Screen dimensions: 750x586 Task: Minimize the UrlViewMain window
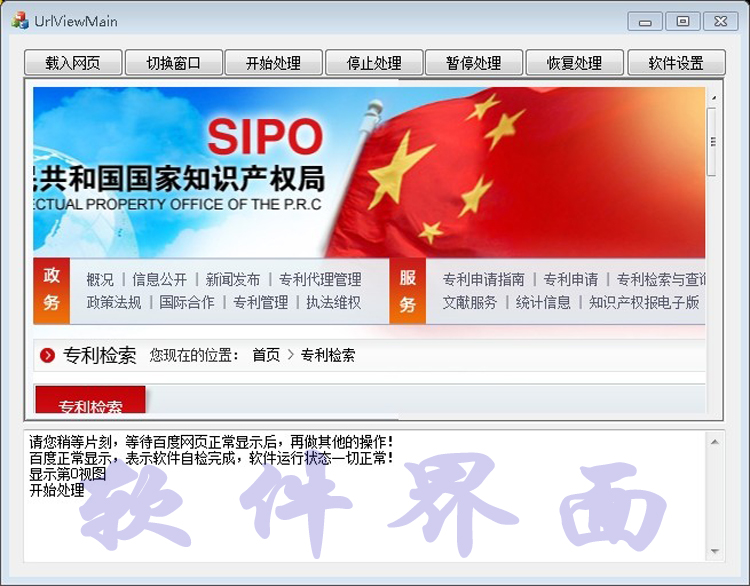[x=645, y=22]
